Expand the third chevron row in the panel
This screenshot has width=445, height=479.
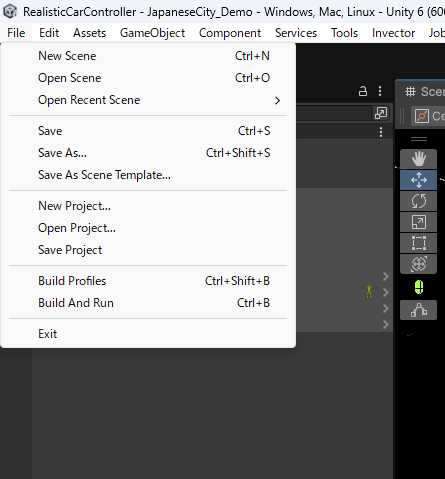[x=386, y=308]
